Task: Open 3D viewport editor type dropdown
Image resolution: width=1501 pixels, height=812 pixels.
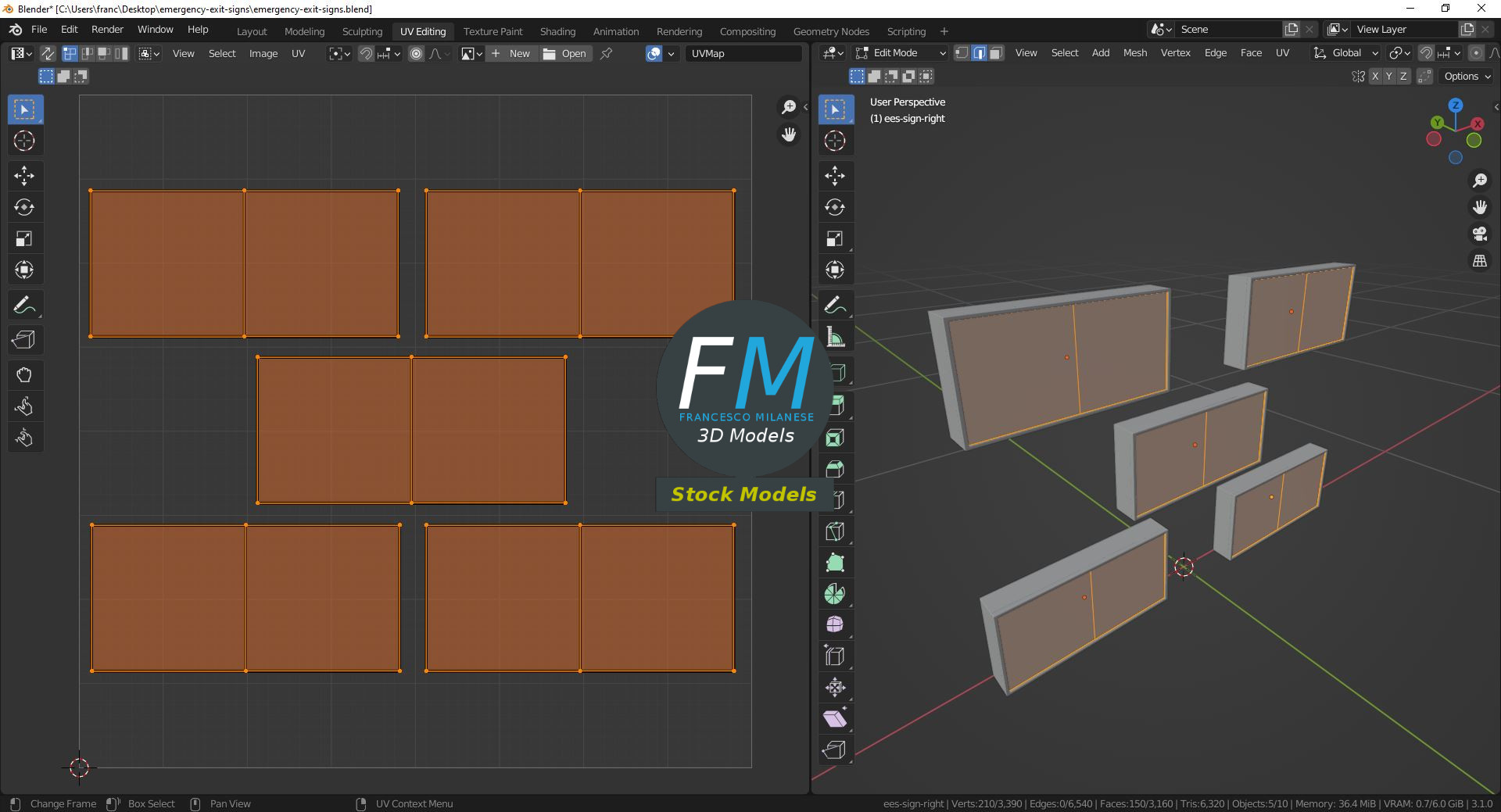Action: (833, 53)
